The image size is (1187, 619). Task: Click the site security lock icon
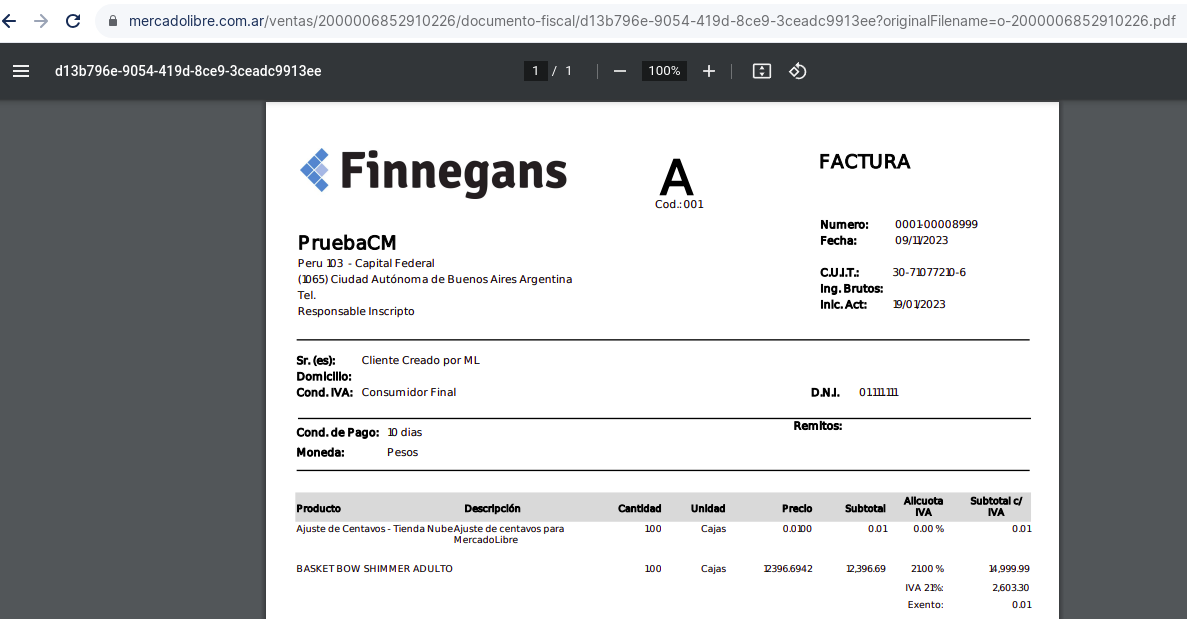click(x=112, y=21)
